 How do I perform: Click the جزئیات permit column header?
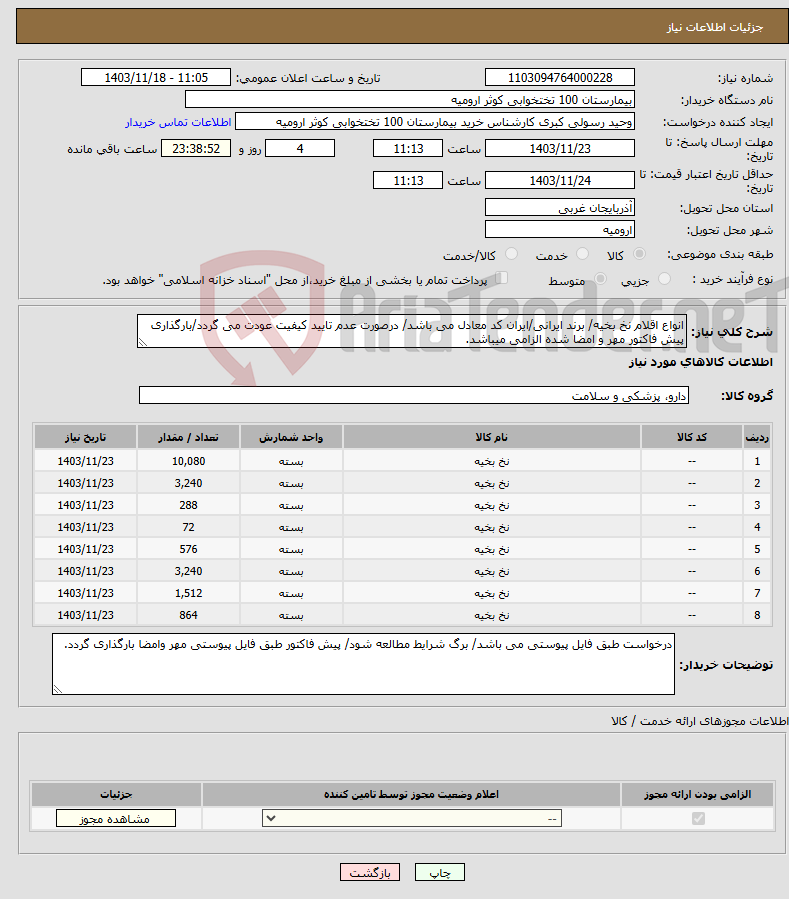tap(116, 795)
